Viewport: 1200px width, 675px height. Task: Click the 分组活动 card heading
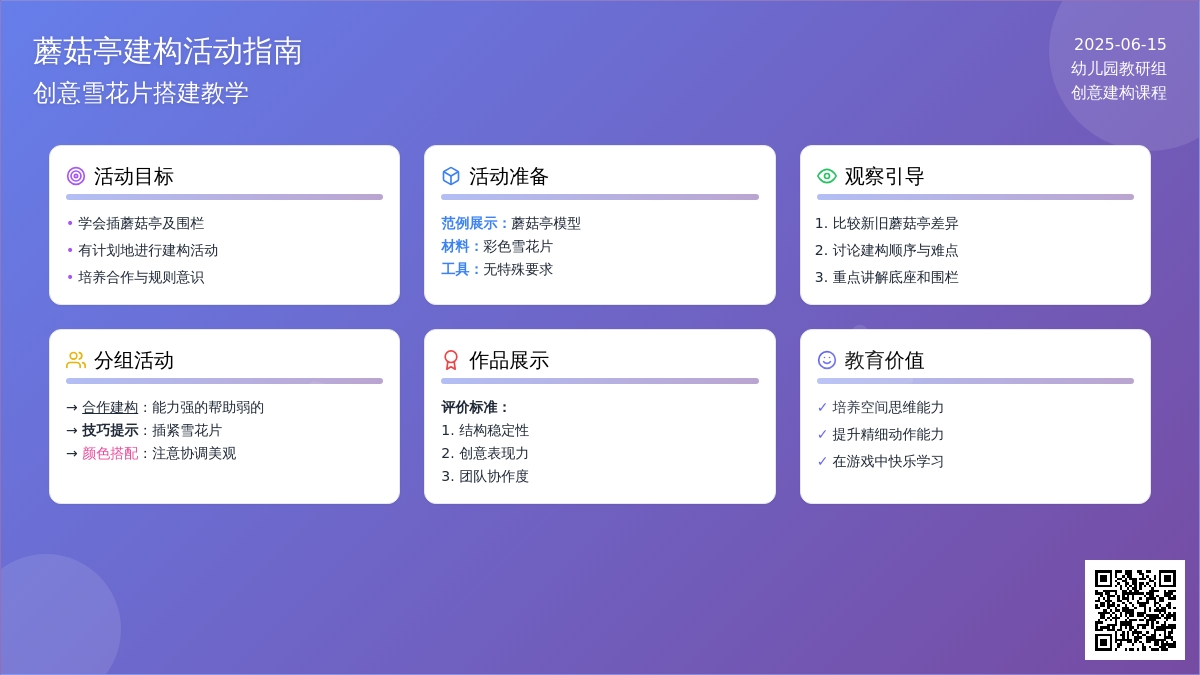pyautogui.click(x=134, y=360)
